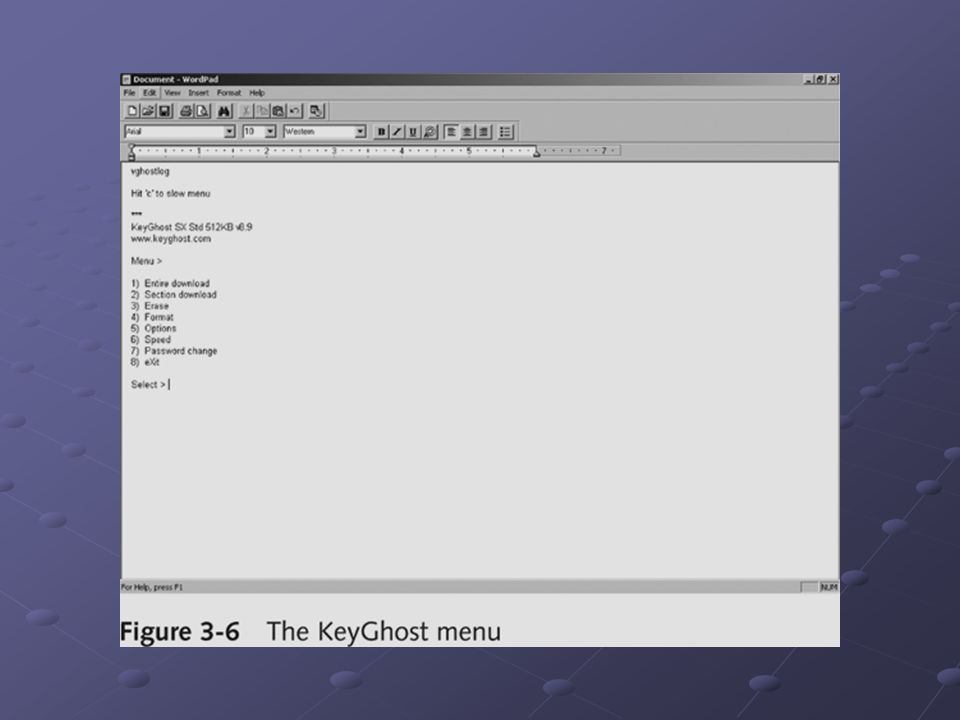The height and width of the screenshot is (720, 960).
Task: Click the line 'KeyGhost SX Std 512KB v8.9'
Action: pyautogui.click(x=191, y=227)
